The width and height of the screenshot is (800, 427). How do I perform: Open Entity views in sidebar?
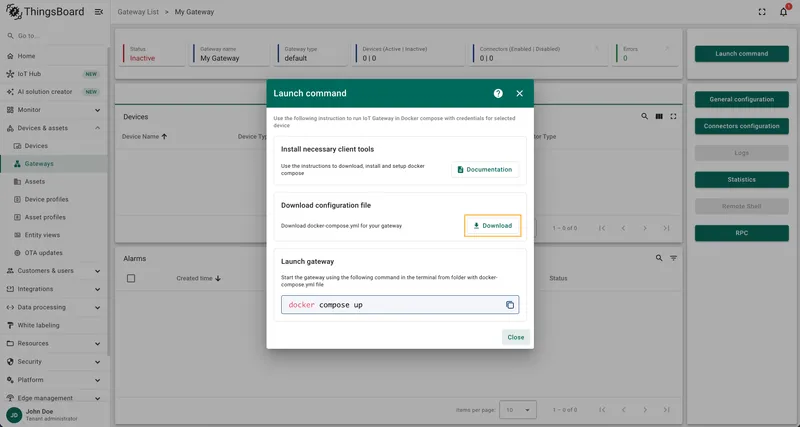click(x=54, y=235)
